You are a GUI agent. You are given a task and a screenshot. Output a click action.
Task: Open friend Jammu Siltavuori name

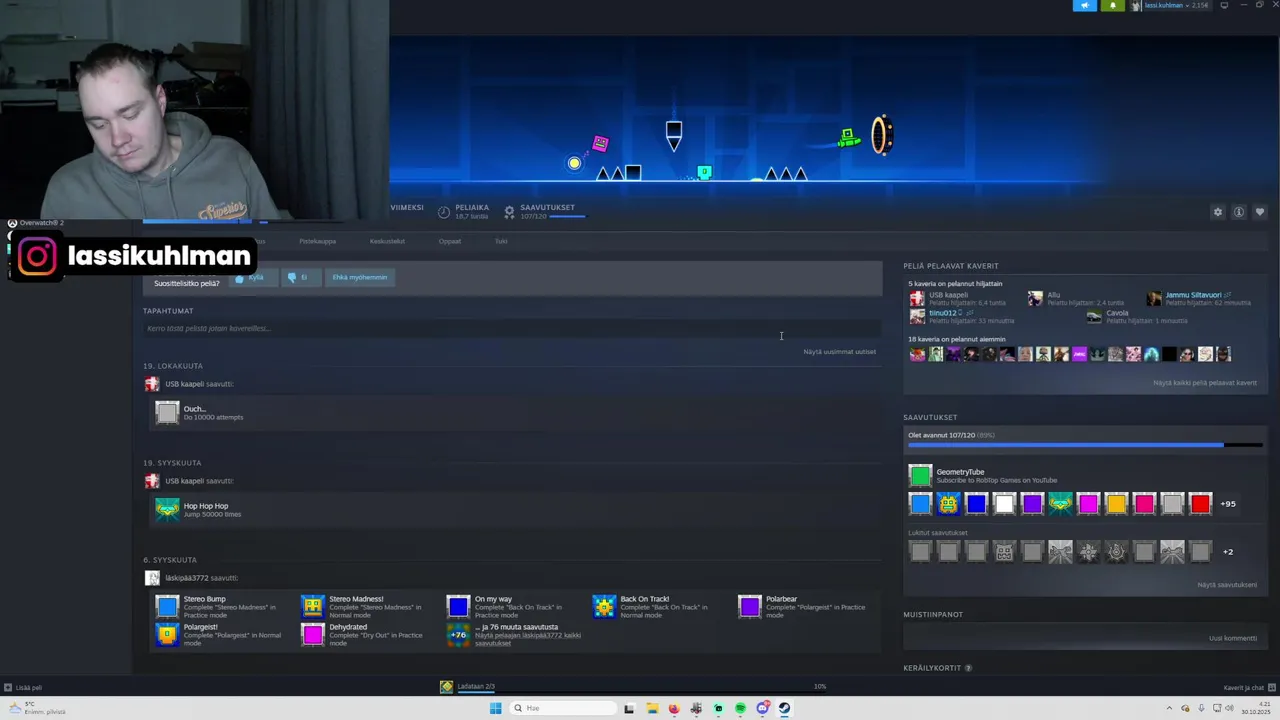[x=1193, y=295]
